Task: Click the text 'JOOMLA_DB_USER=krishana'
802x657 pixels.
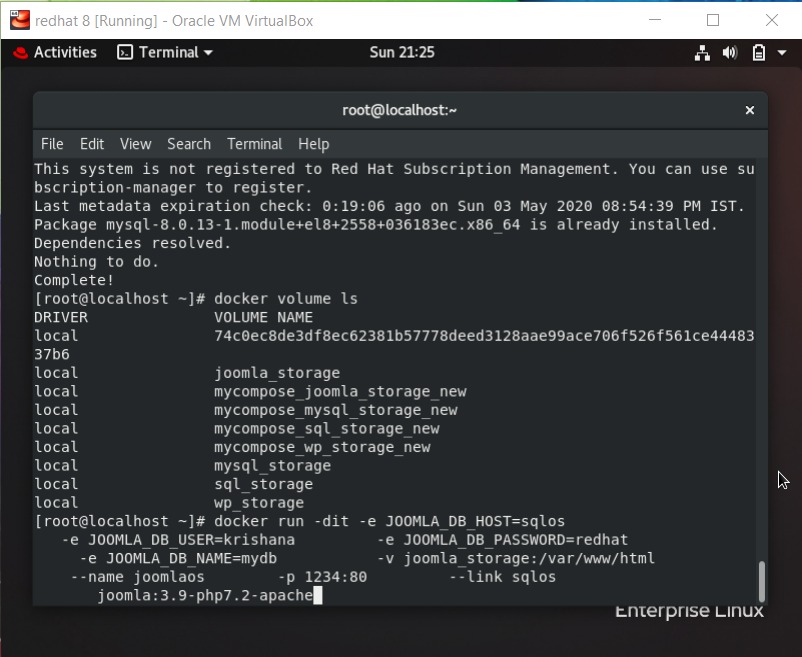Action: click(x=191, y=540)
